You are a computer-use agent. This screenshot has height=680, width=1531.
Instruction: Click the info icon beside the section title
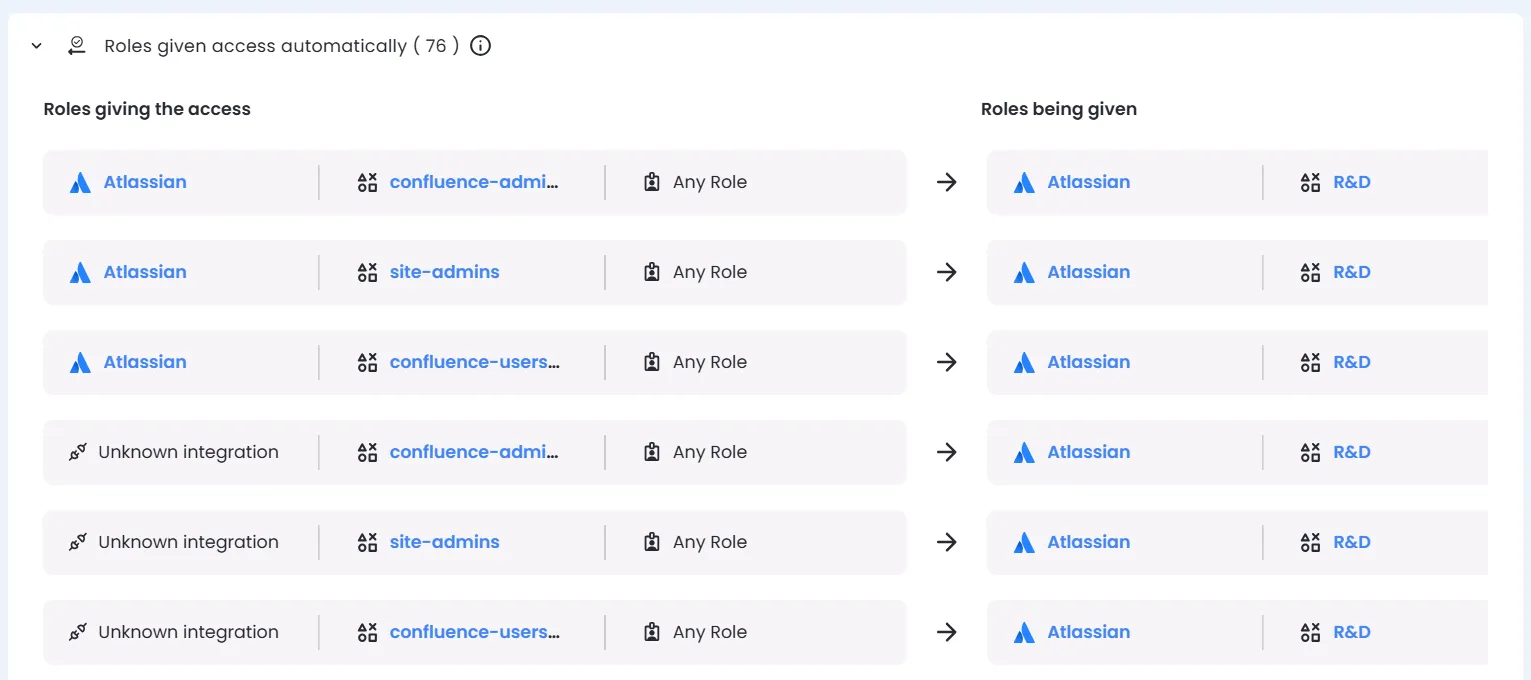(x=479, y=45)
